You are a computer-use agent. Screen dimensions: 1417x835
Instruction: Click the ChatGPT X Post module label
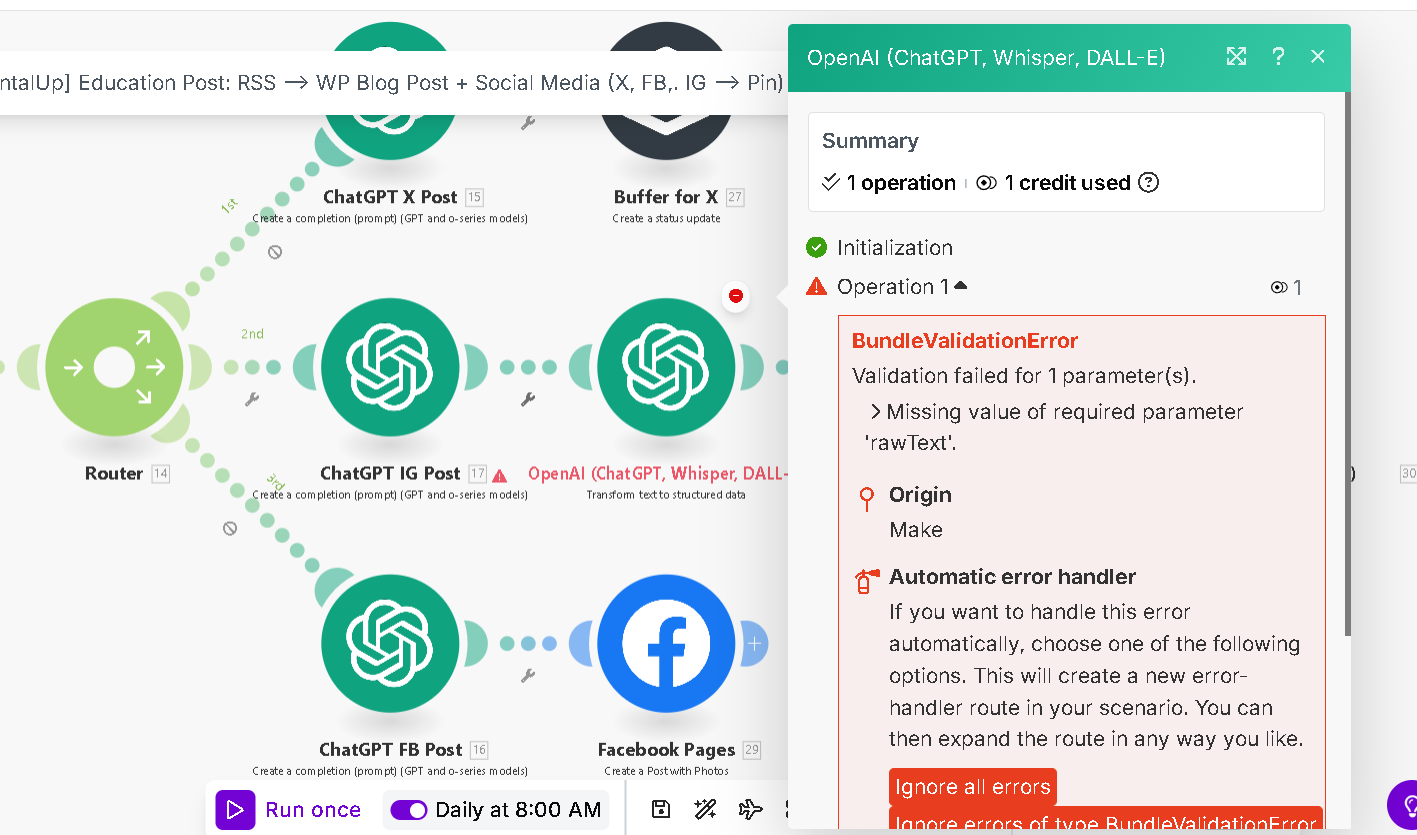tap(390, 197)
